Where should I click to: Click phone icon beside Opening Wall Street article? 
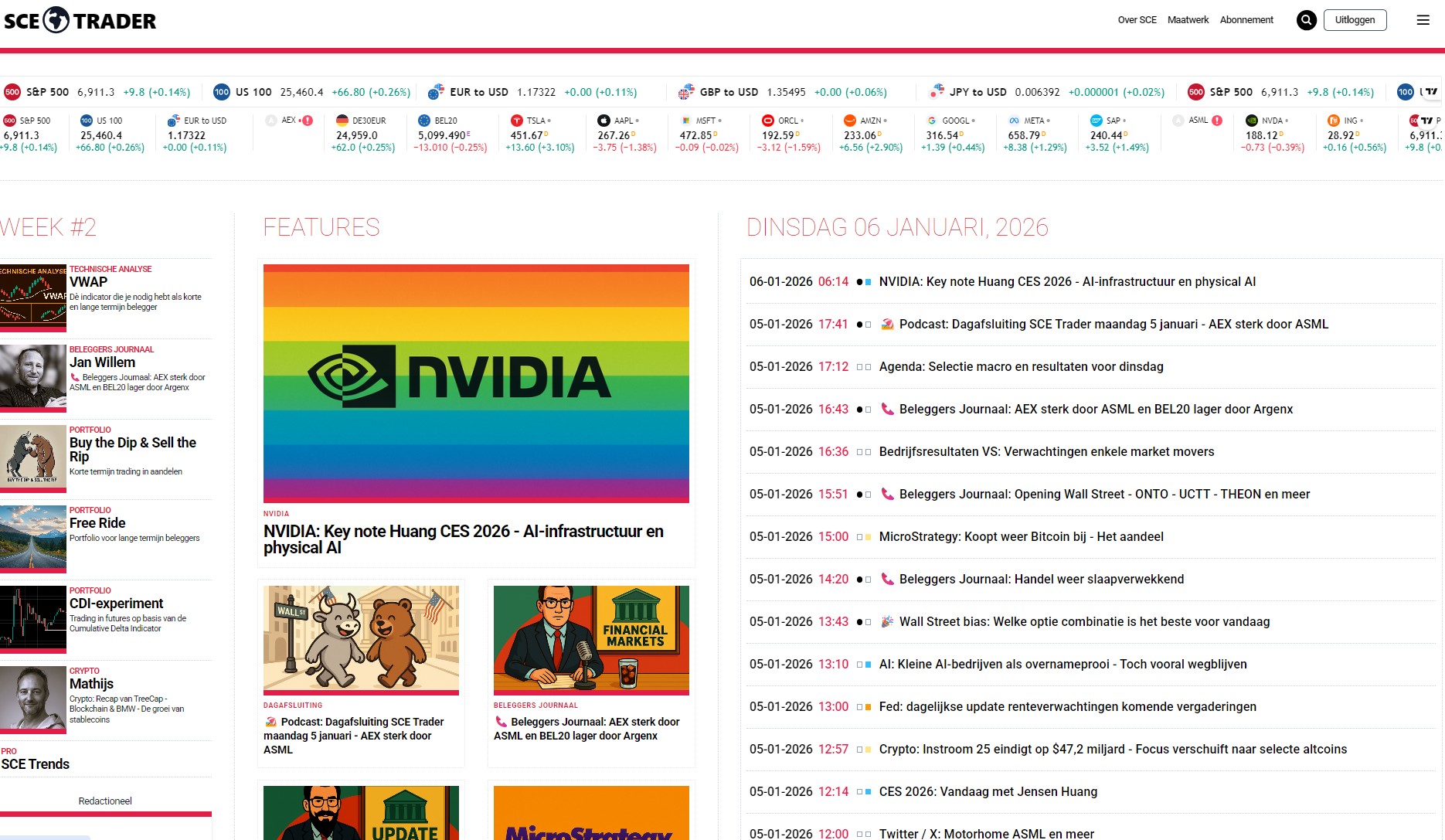888,494
